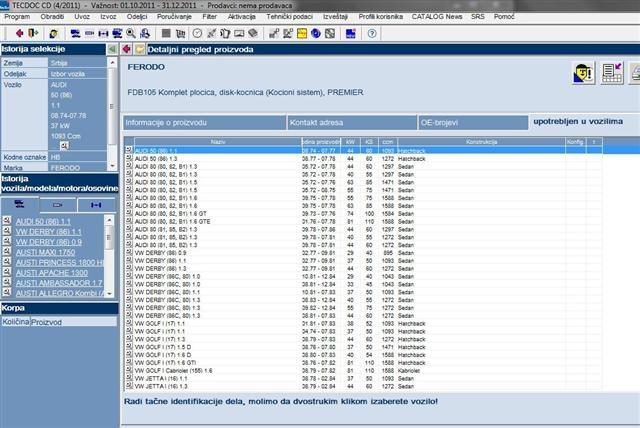Open axle search toolbar icon
640x428 pixels.
click(x=103, y=33)
